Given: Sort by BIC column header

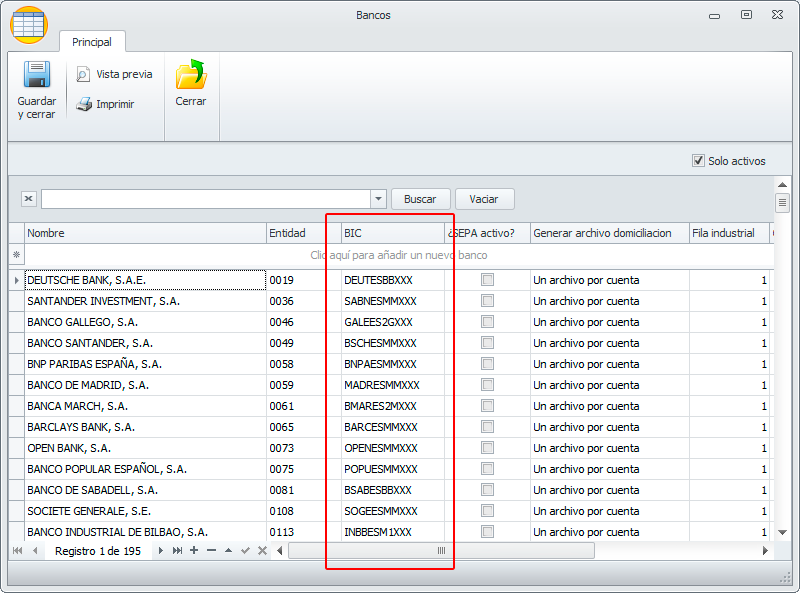Looking at the screenshot, I should pyautogui.click(x=393, y=233).
